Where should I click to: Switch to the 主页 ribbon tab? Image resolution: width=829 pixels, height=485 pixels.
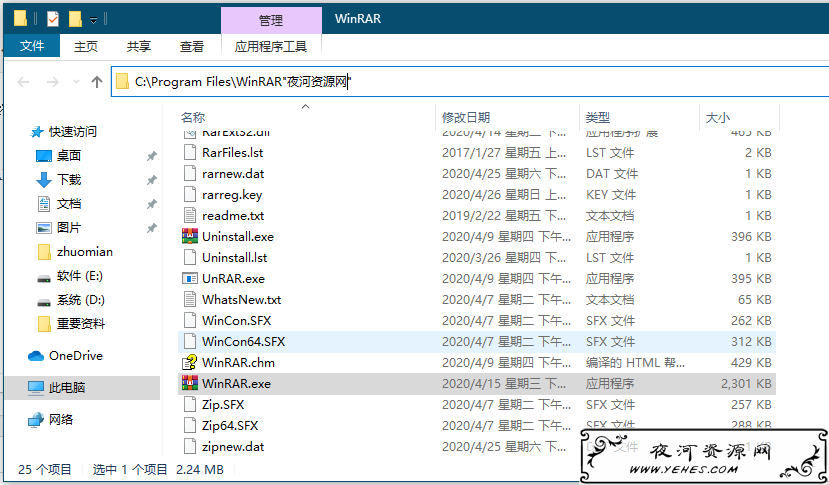click(x=86, y=47)
